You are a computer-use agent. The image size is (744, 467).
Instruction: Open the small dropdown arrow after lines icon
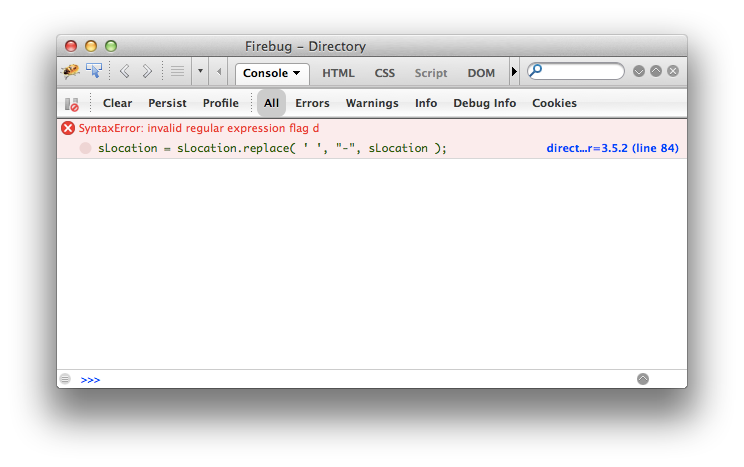(x=200, y=71)
